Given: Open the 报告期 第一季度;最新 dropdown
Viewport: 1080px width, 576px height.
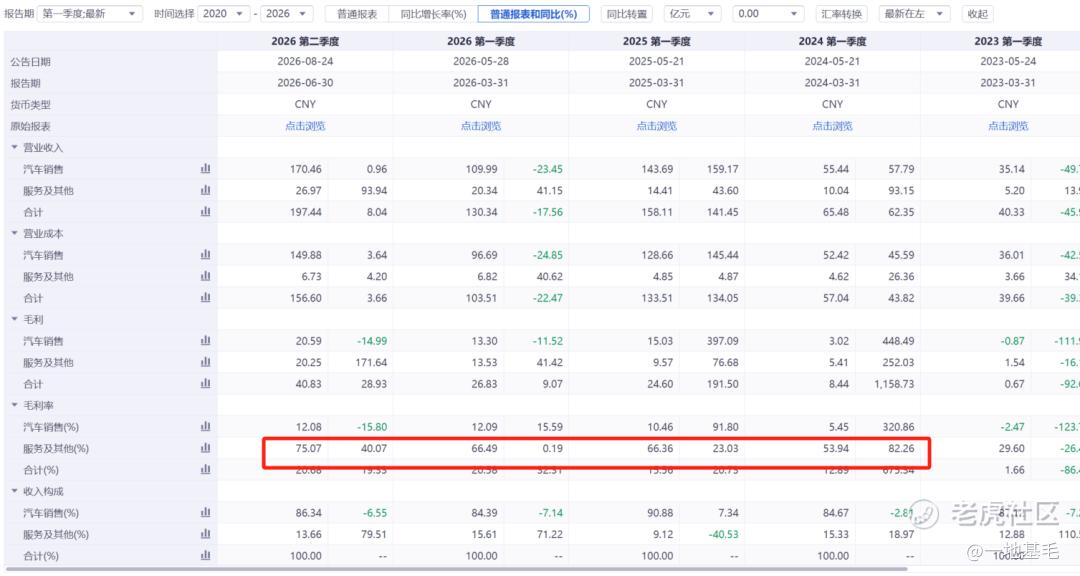Looking at the screenshot, I should [x=90, y=14].
